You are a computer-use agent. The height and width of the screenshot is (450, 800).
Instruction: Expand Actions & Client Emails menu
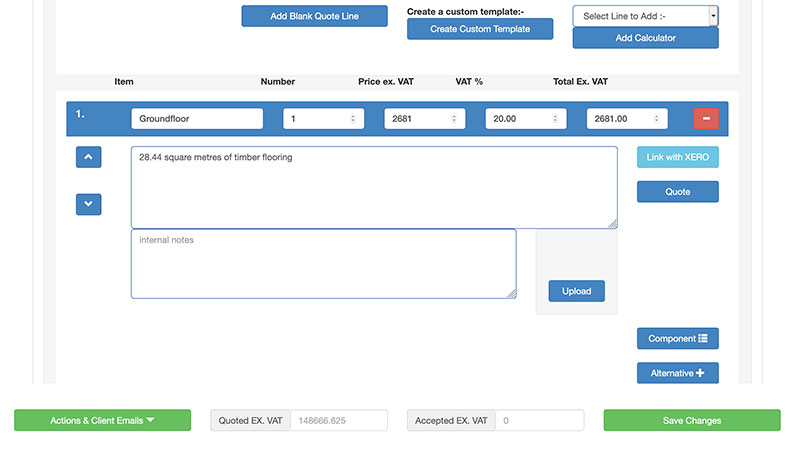102,421
